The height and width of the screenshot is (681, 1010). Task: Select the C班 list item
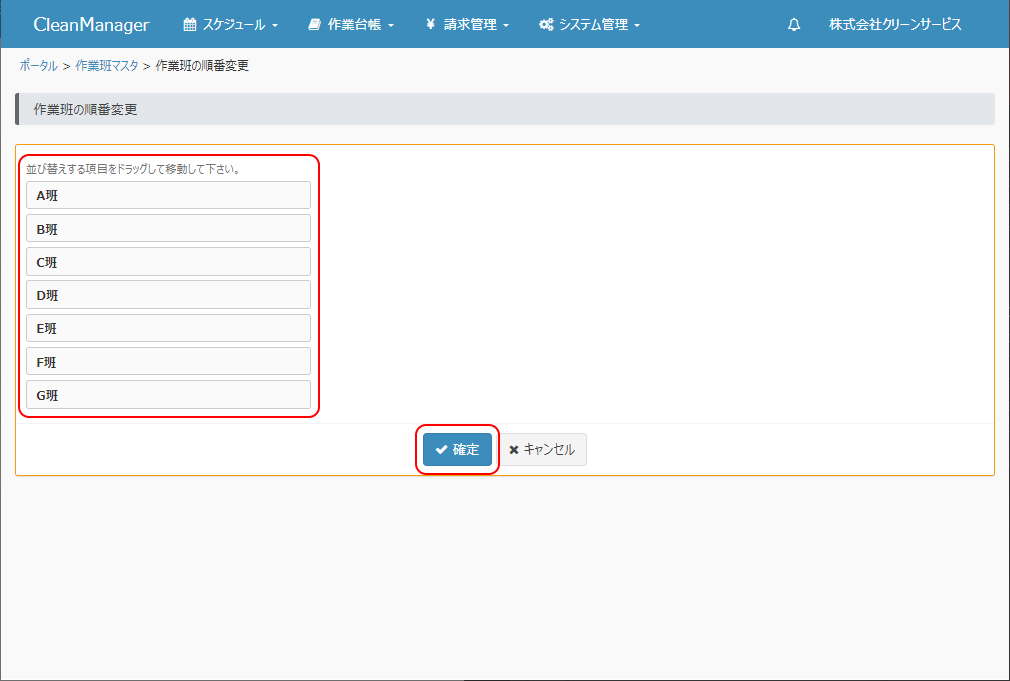point(168,262)
